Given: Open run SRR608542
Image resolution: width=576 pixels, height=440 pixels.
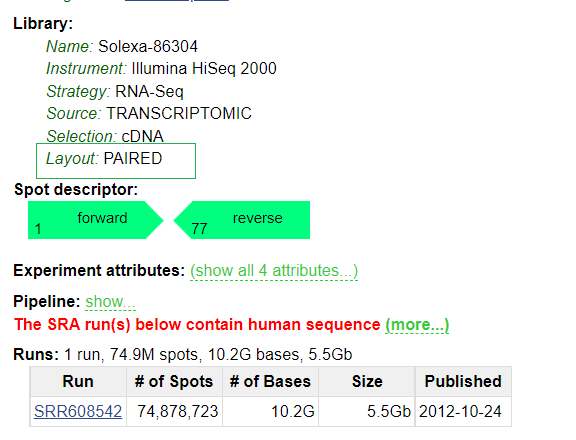Looking at the screenshot, I should pyautogui.click(x=78, y=411).
